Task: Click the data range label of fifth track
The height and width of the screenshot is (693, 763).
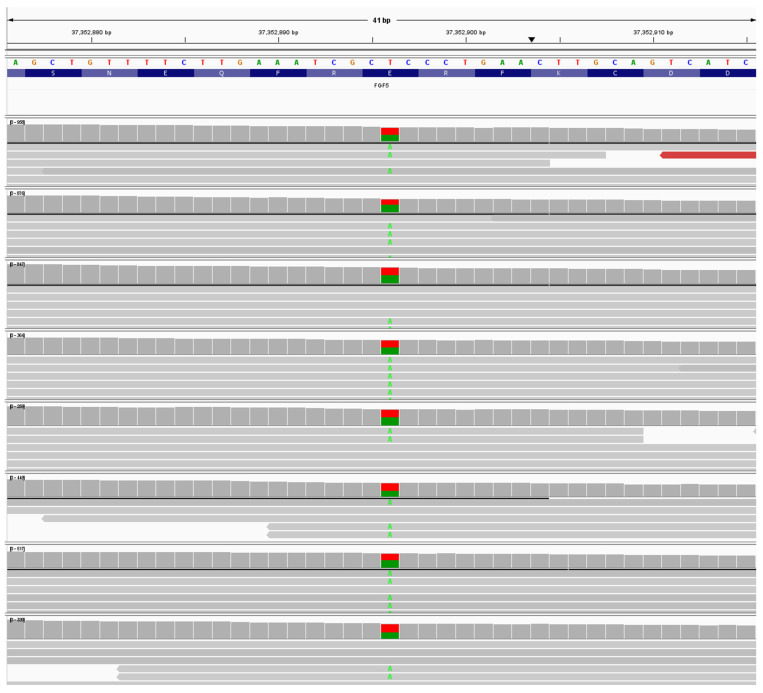Action: pos(17,407)
